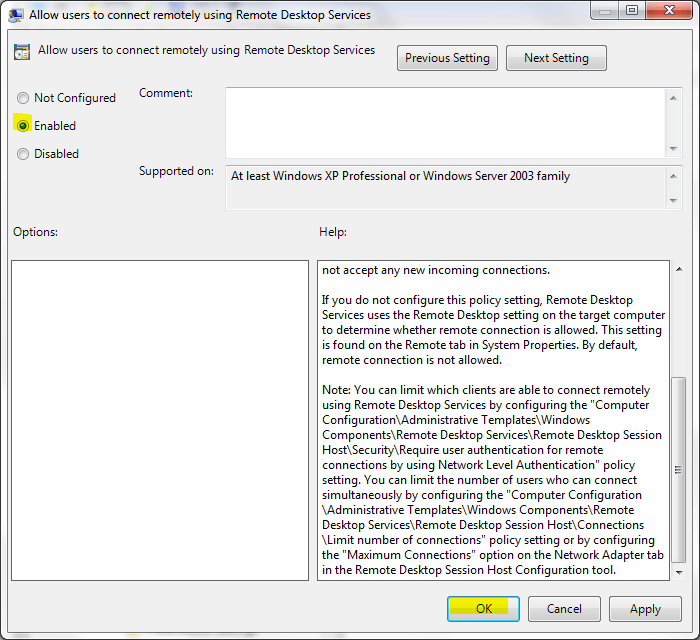Select the Not Configured radio button

point(23,98)
